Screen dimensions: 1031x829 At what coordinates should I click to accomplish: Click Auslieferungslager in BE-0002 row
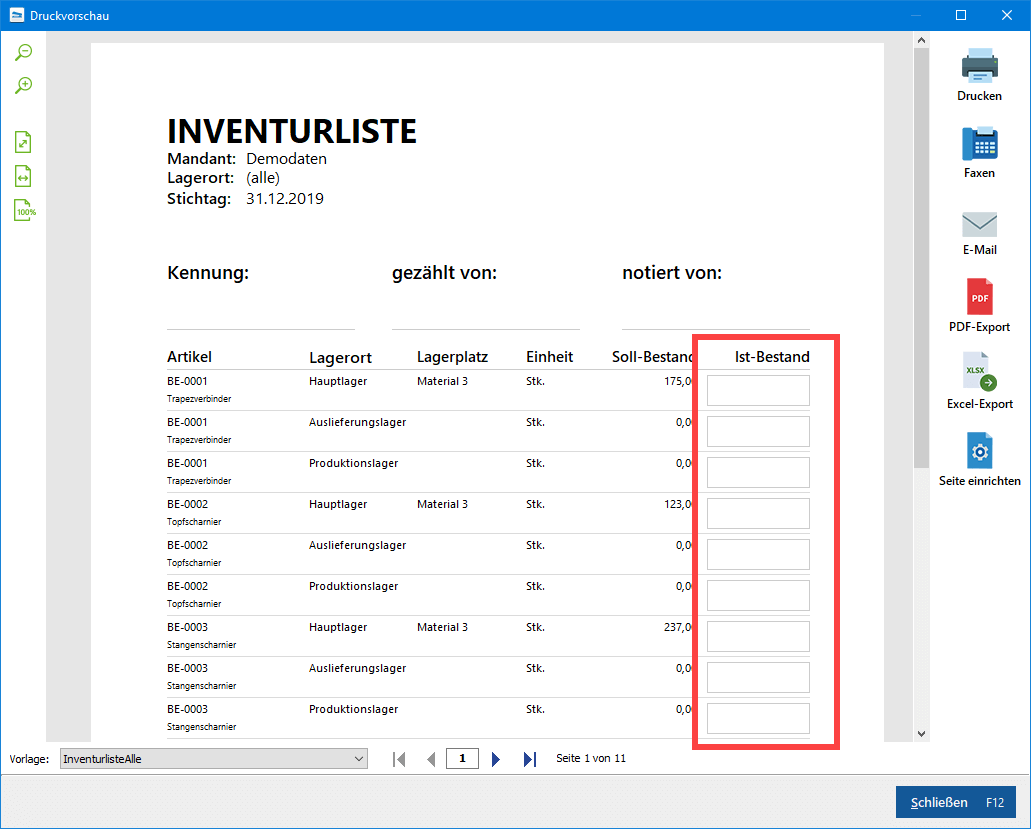click(x=358, y=546)
